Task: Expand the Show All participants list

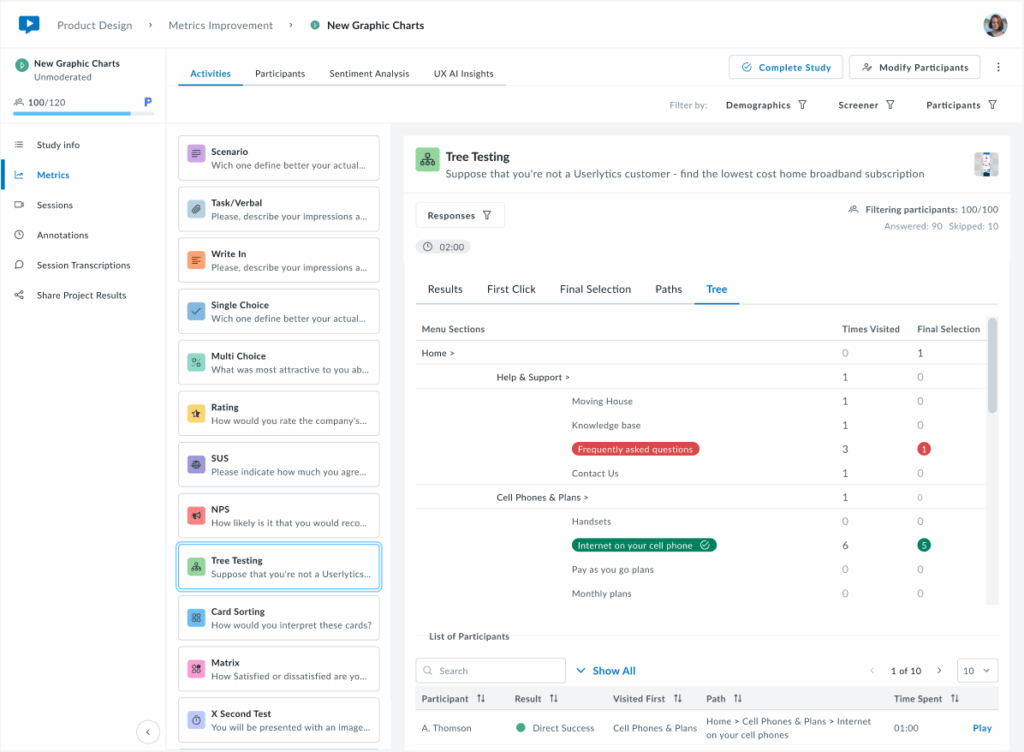Action: pos(606,671)
